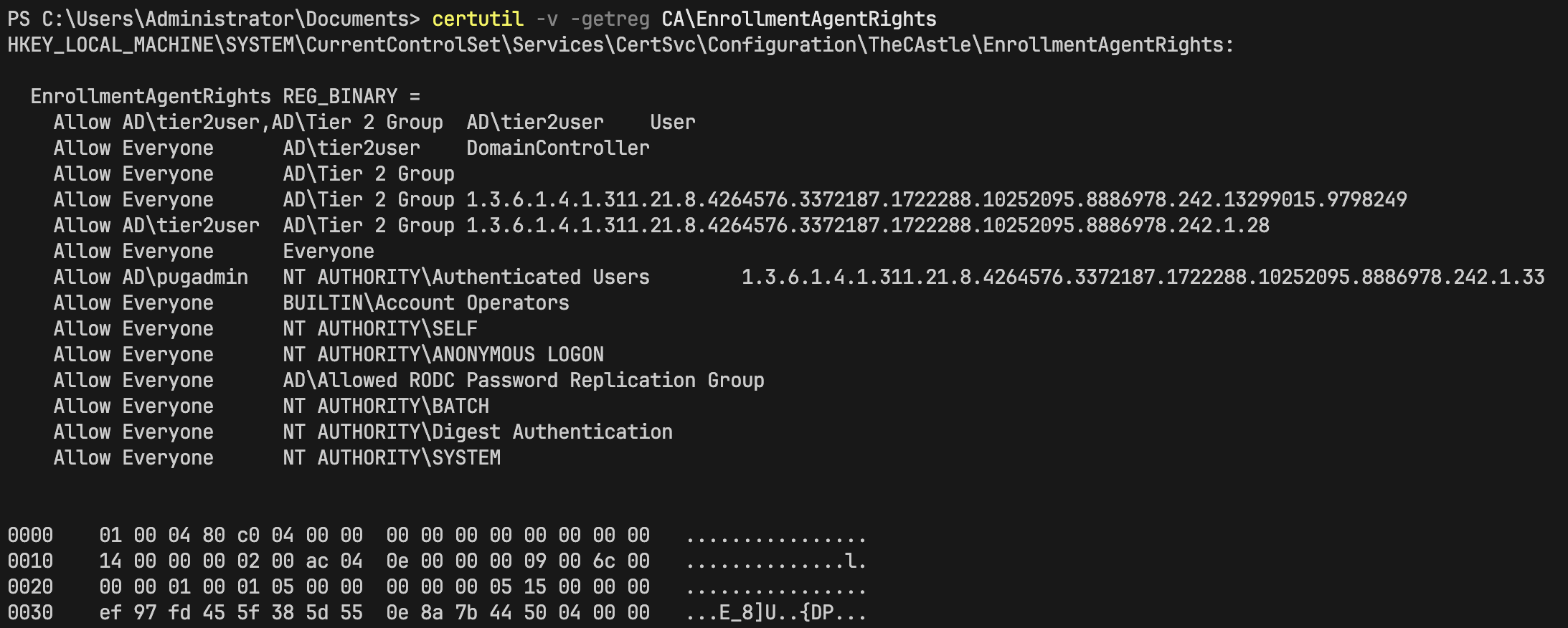1568x628 pixels.
Task: Click NT AUTHORITY\BATCH entry
Action: (x=386, y=406)
